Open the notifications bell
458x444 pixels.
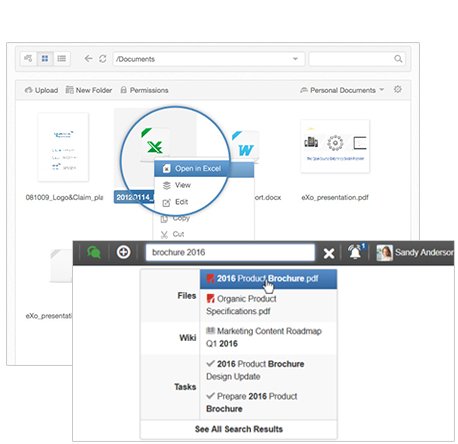click(x=355, y=252)
